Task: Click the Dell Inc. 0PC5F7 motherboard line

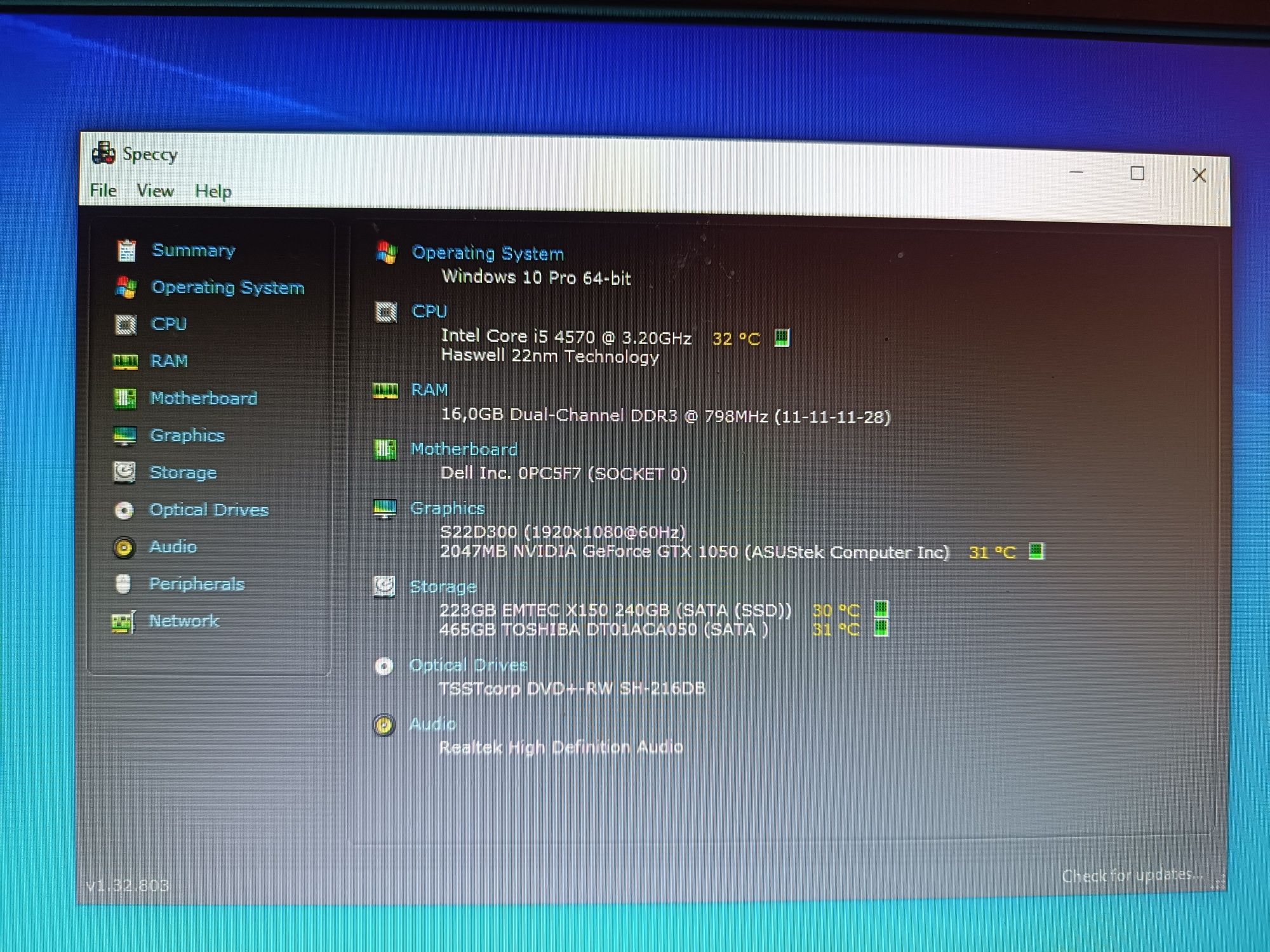Action: [563, 473]
